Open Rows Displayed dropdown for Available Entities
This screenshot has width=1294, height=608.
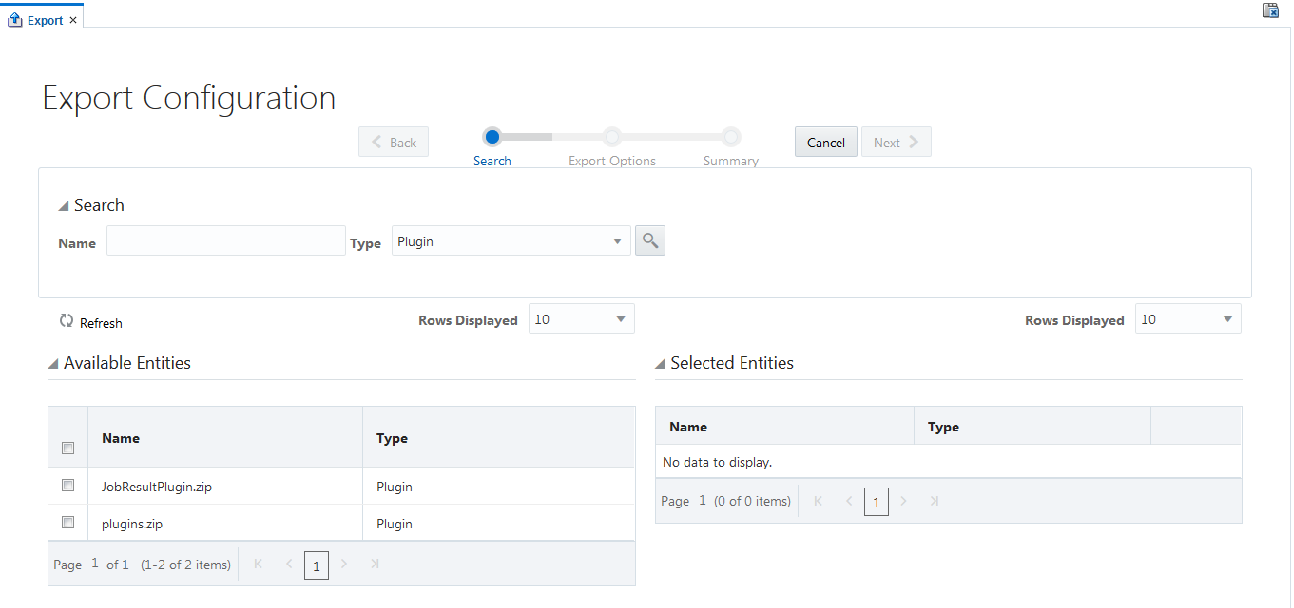[x=581, y=319]
